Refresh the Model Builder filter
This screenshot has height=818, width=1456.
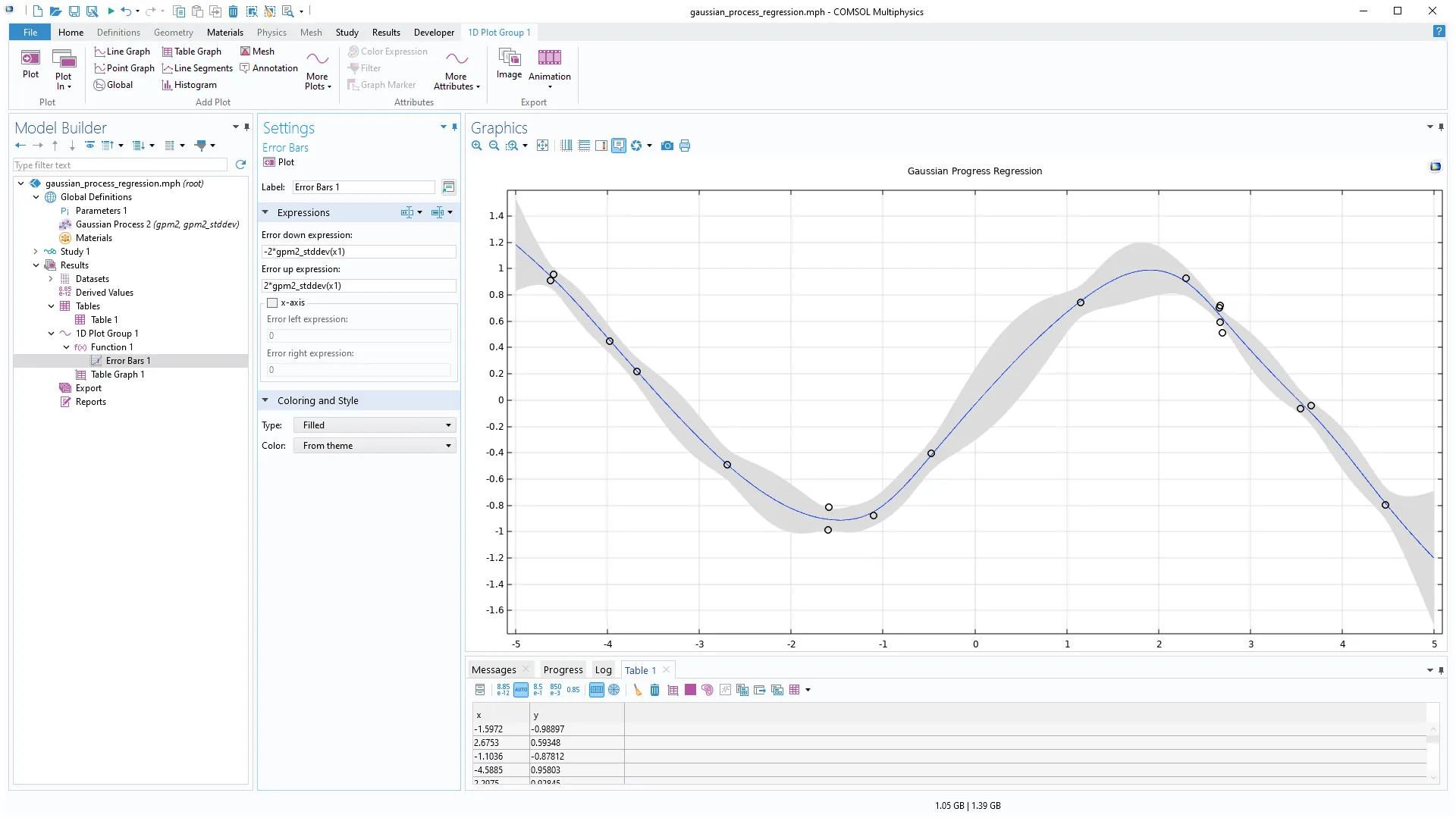[x=240, y=165]
